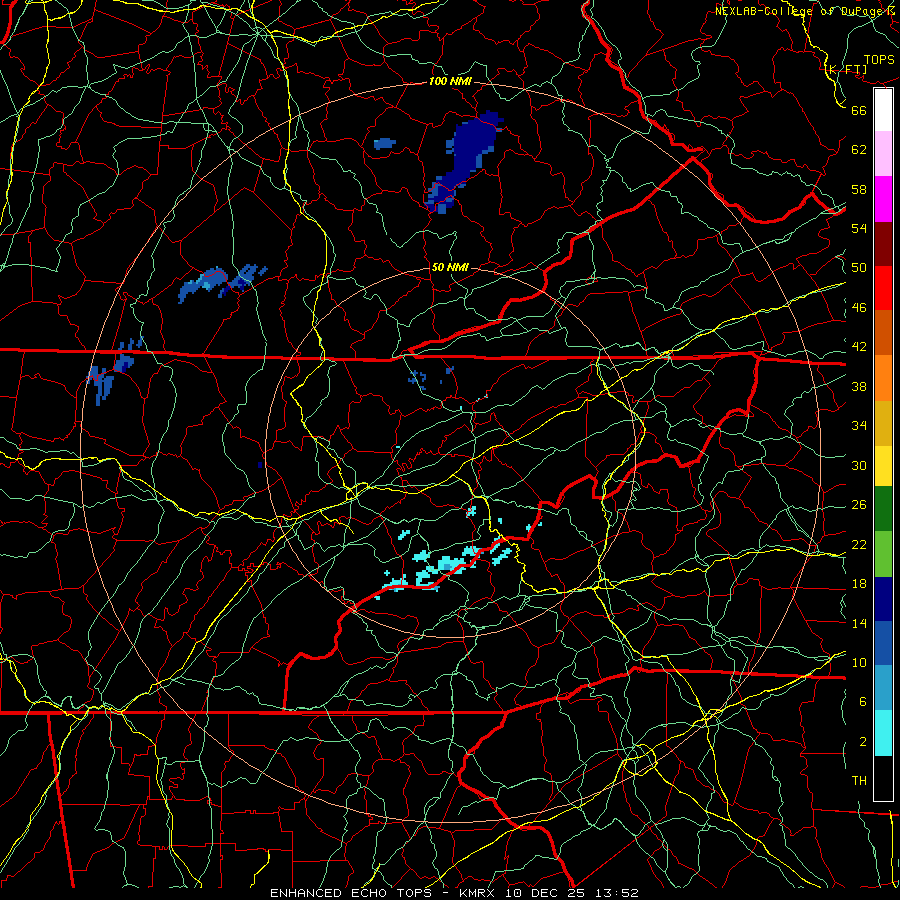Click the 54 legend value
This screenshot has width=900, height=900.
click(x=859, y=228)
